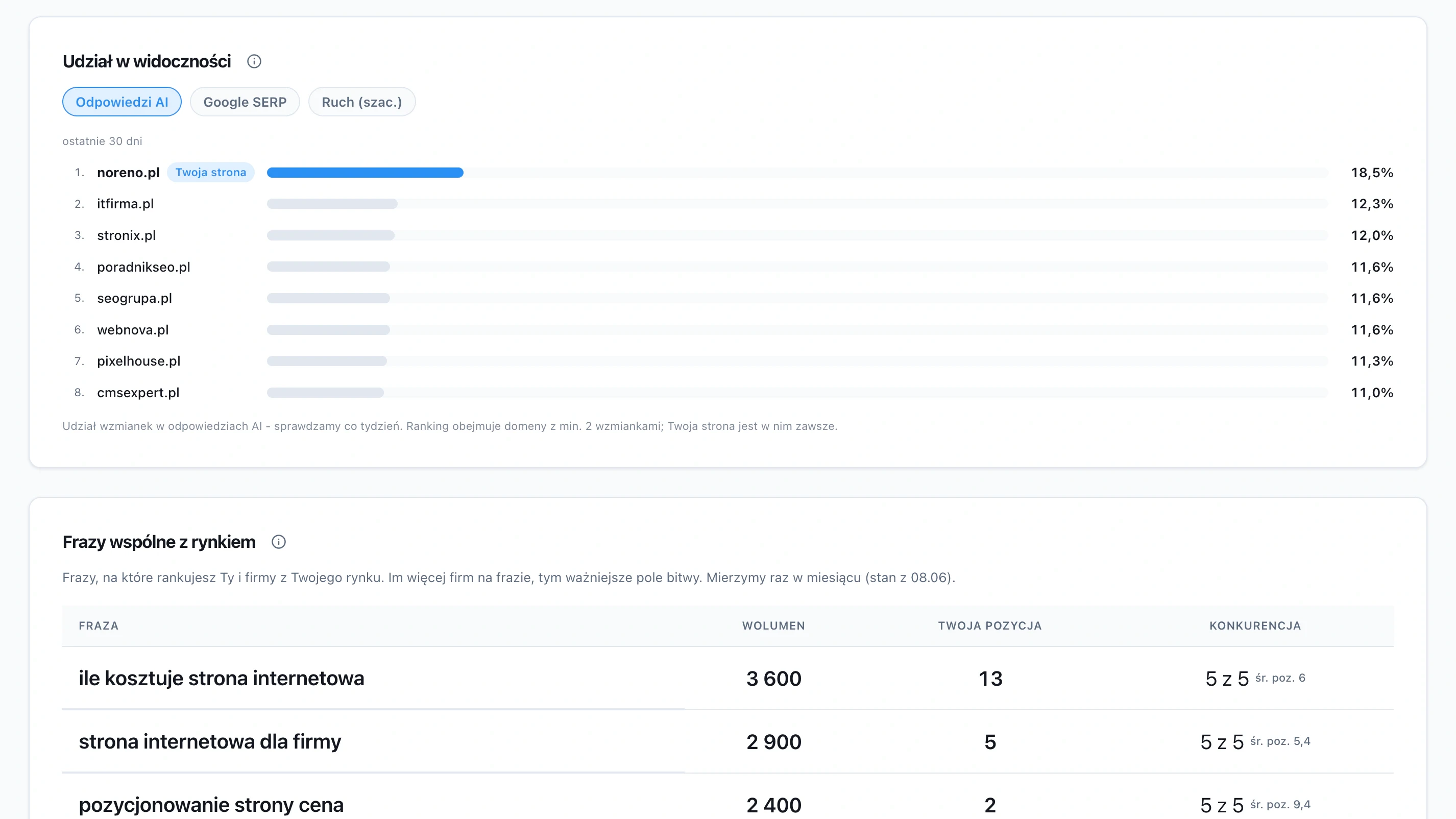Click competition śr. poz. 6 cell
The height and width of the screenshot is (819, 1456).
click(x=1255, y=678)
